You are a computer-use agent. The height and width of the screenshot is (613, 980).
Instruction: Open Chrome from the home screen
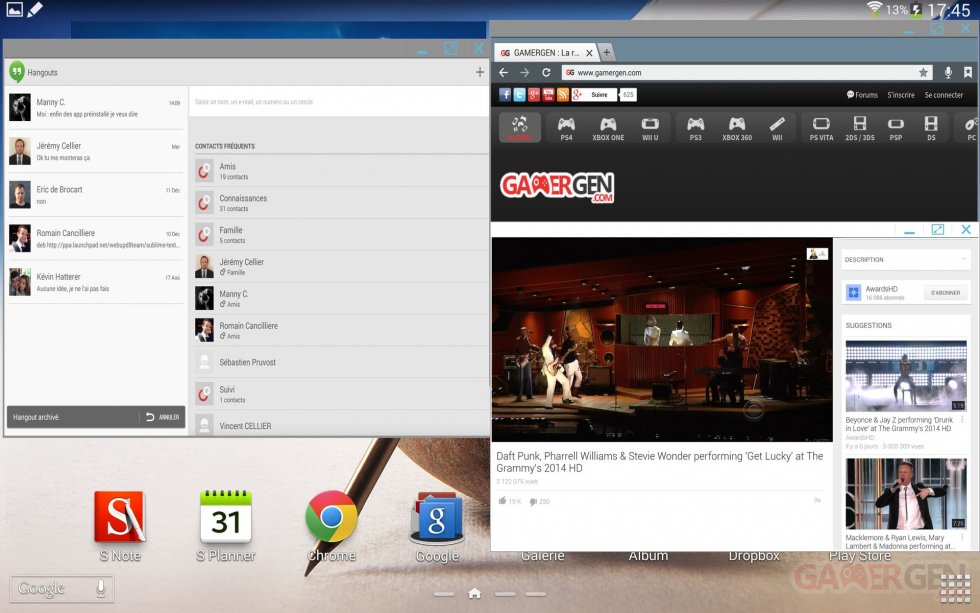[331, 517]
